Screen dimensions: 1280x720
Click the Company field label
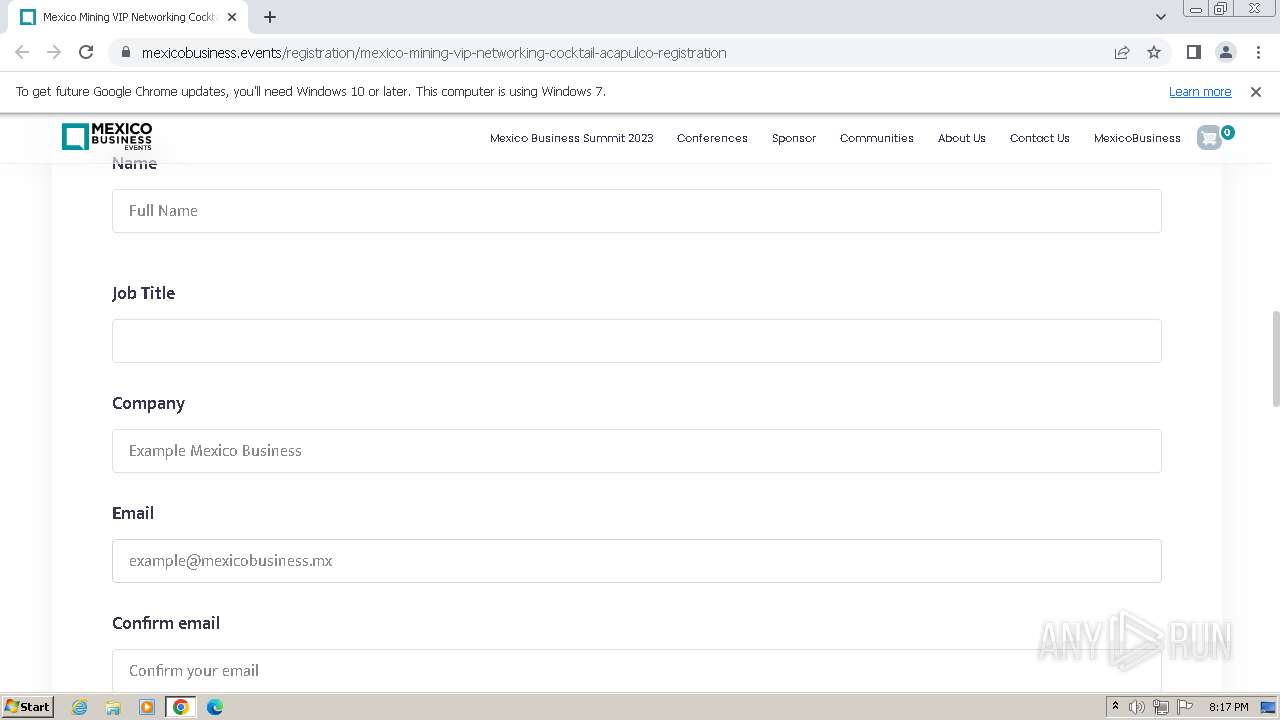pos(148,403)
